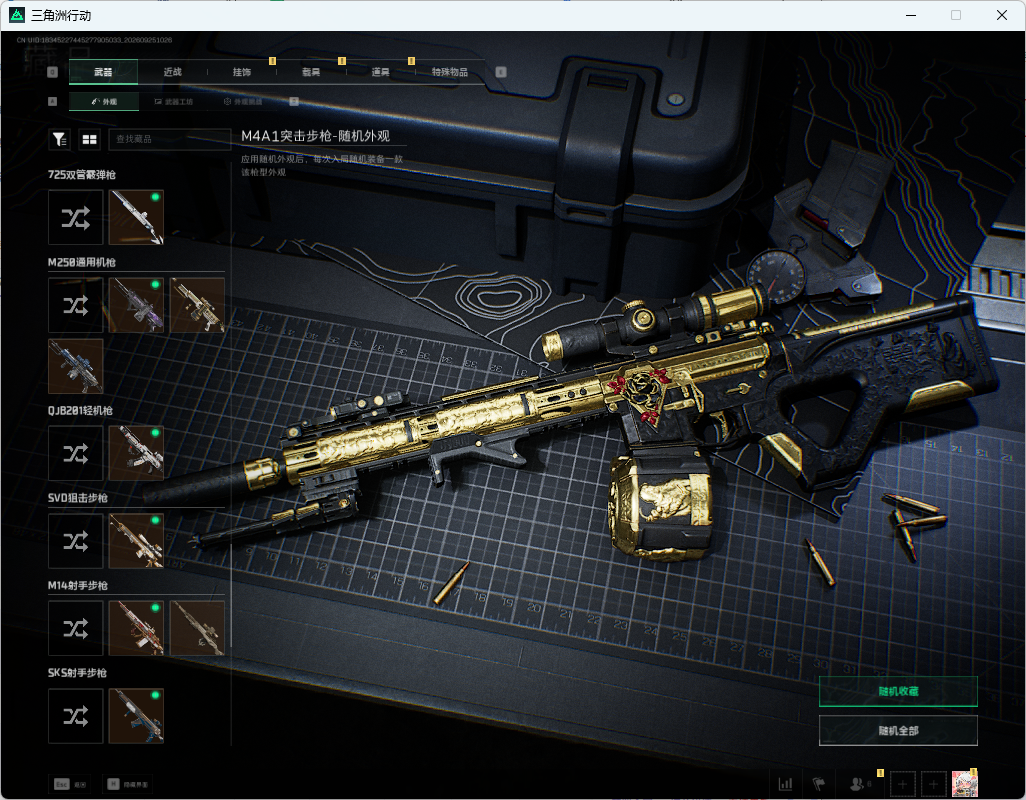Select random shuffle icon for SKS射手步枪
Screen dimensions: 1026x800
[76, 716]
